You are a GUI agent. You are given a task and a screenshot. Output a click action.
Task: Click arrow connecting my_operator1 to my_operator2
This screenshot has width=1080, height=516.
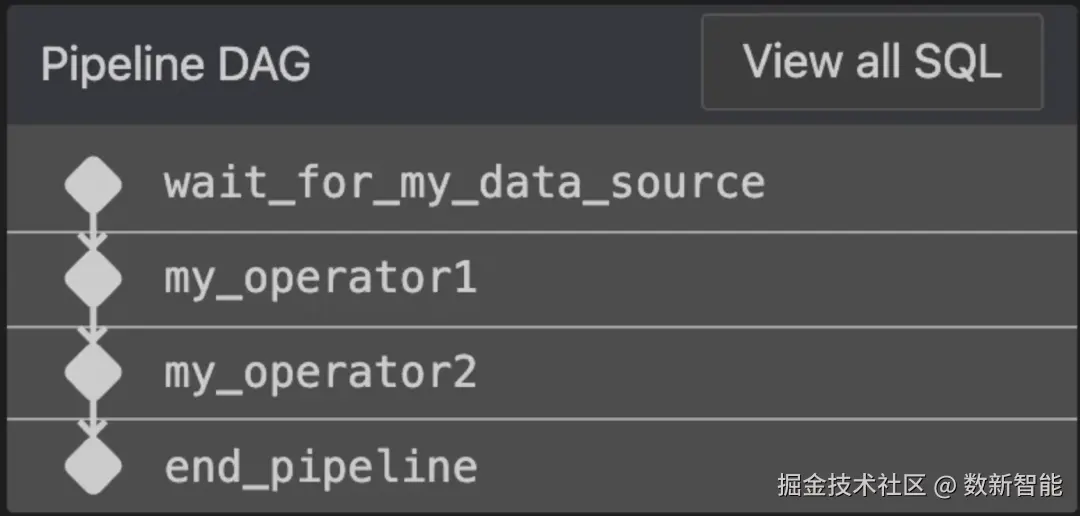93,326
